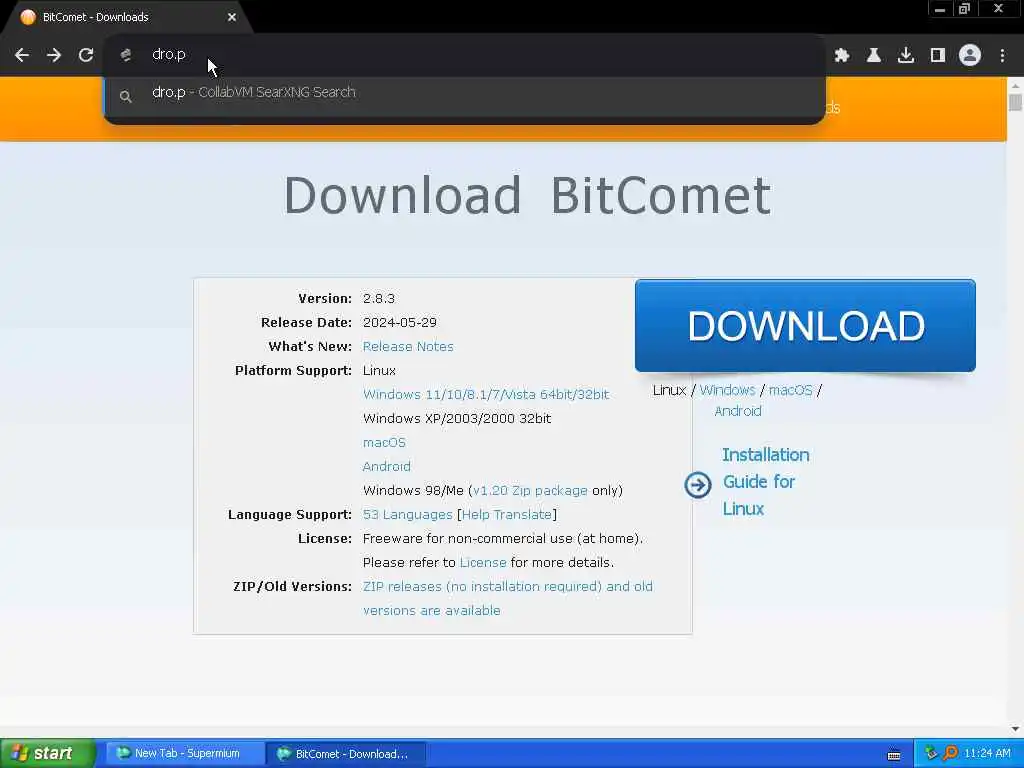Open Windows 11/10/8.1/7/Vista 64bit/32bit link
1024x768 pixels.
(486, 394)
